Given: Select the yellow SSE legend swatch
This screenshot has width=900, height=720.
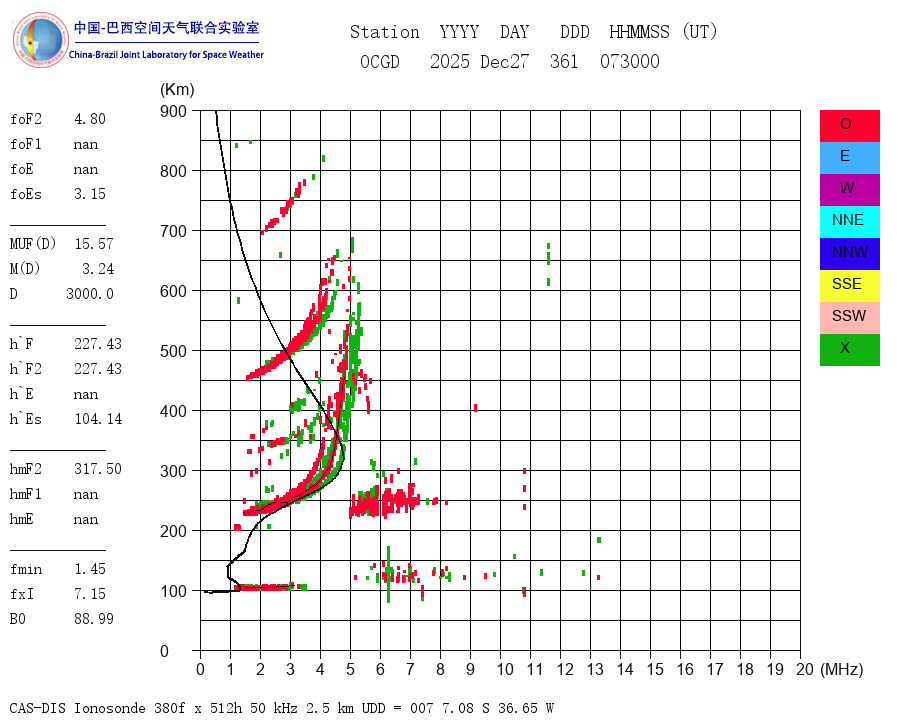Looking at the screenshot, I should coord(849,286).
